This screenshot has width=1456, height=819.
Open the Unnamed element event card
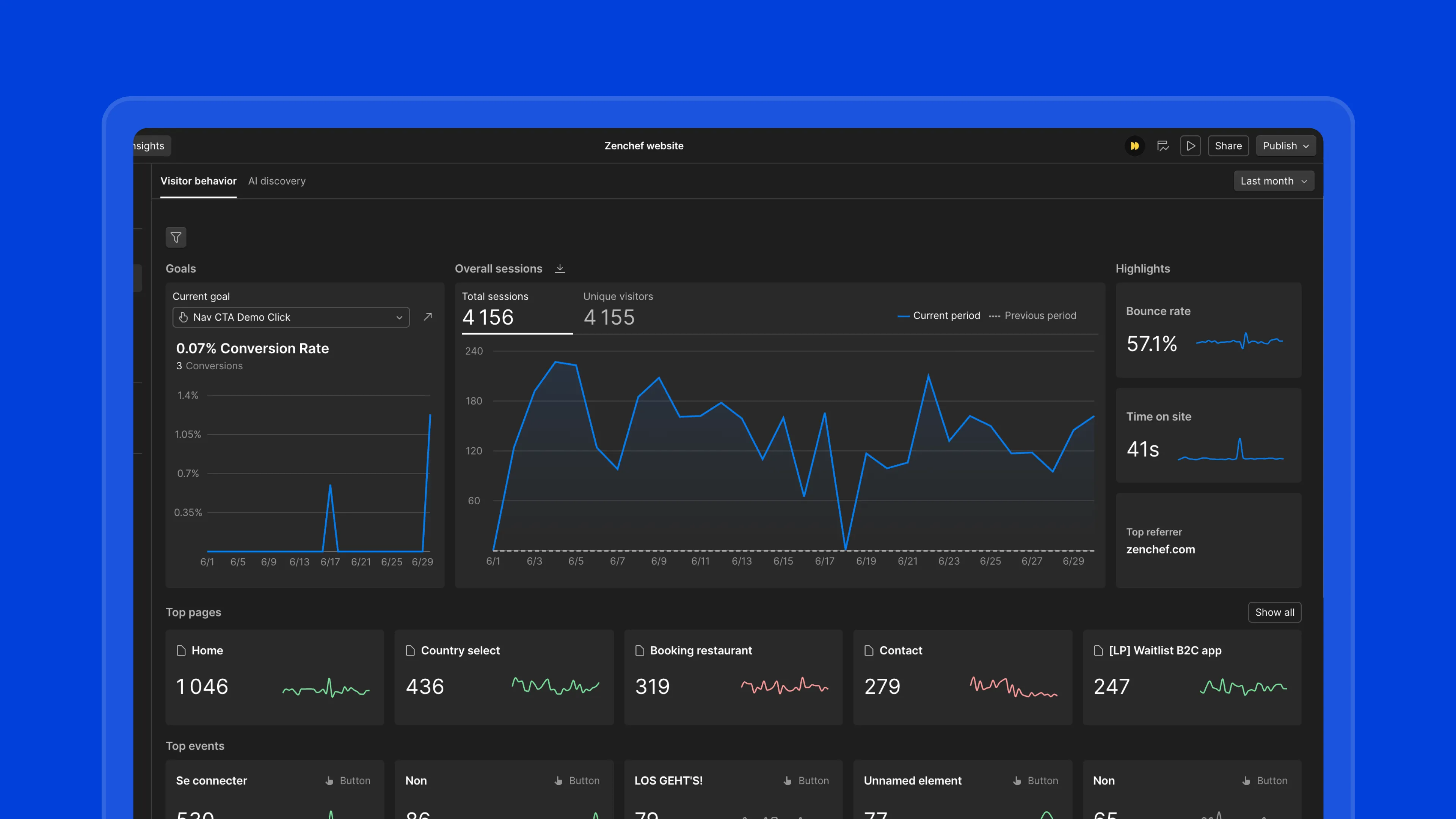(963, 789)
